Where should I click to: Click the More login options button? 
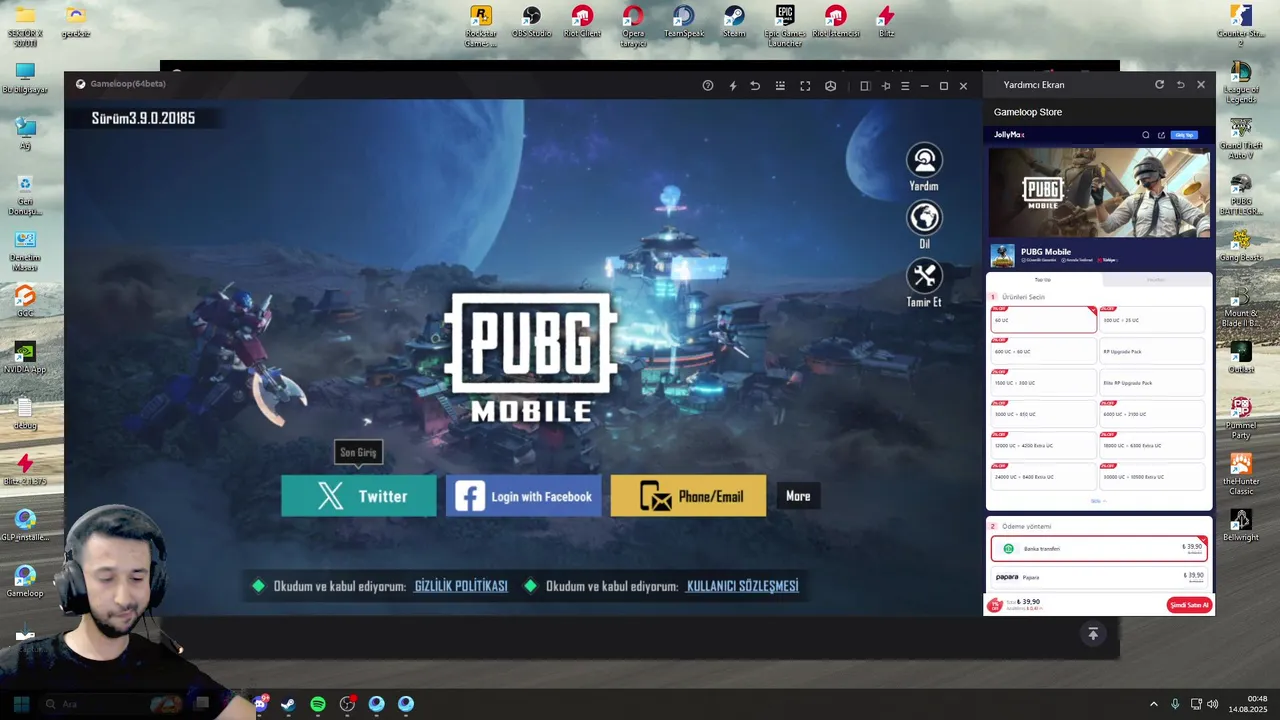point(798,496)
